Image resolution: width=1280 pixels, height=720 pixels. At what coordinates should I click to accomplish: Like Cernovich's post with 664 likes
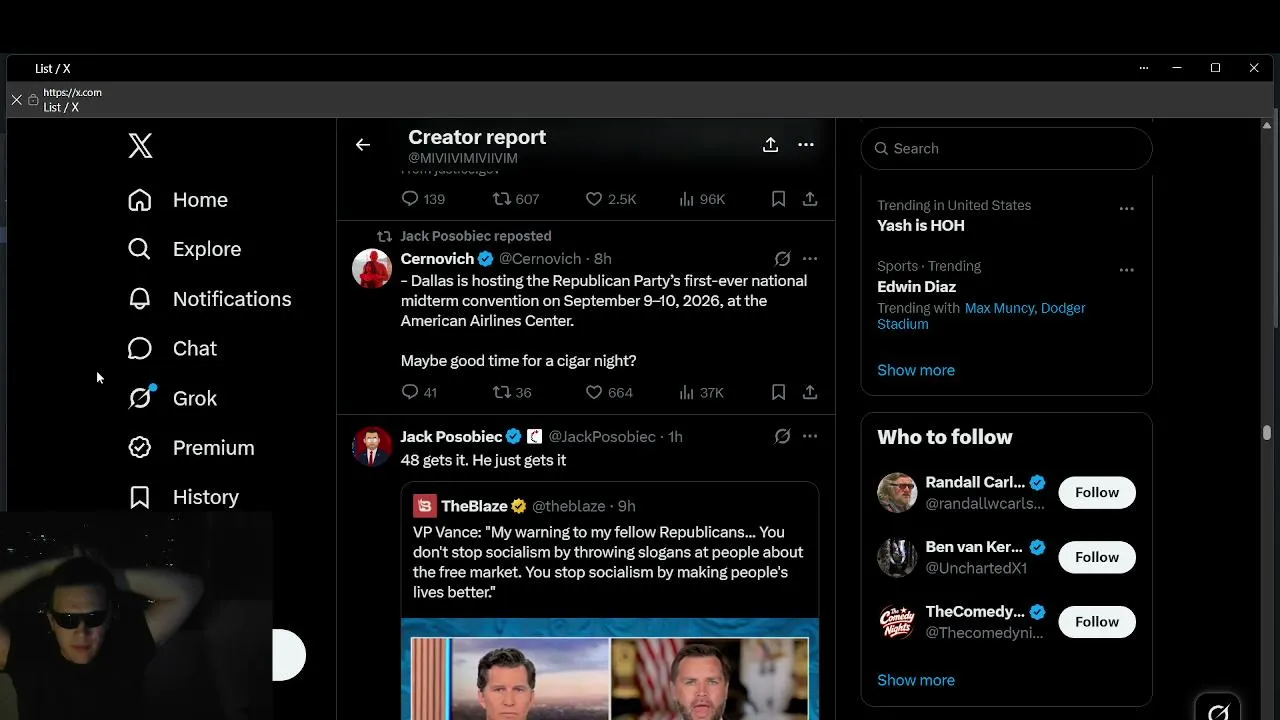pyautogui.click(x=609, y=392)
